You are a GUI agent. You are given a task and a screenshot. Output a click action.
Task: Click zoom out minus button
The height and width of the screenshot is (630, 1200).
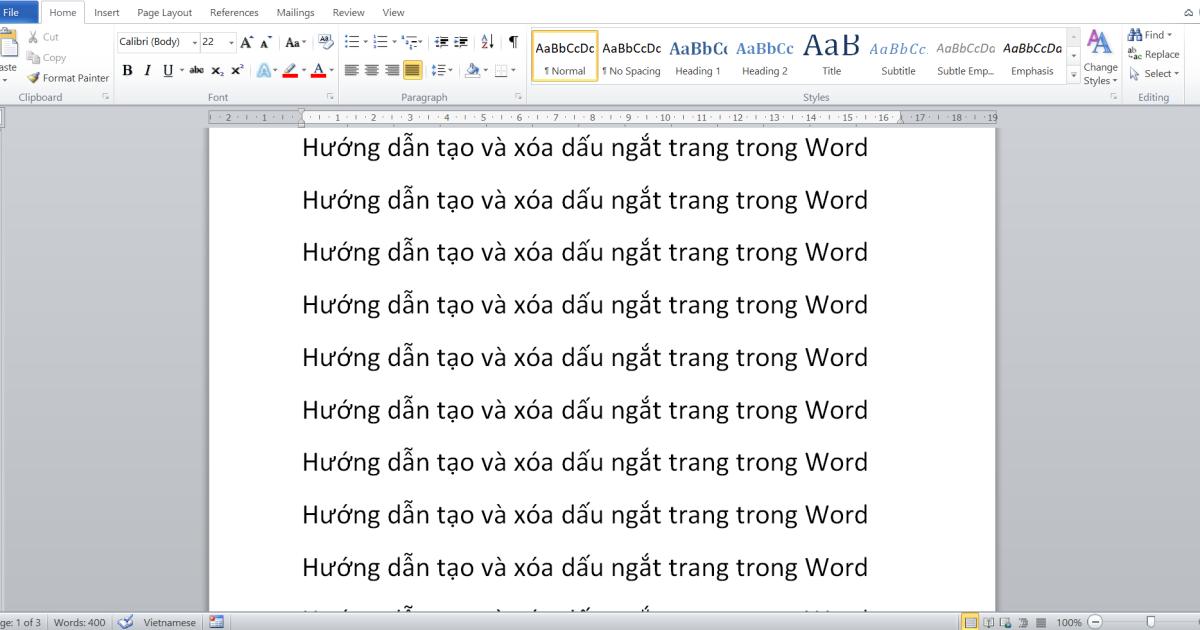pos(1096,622)
